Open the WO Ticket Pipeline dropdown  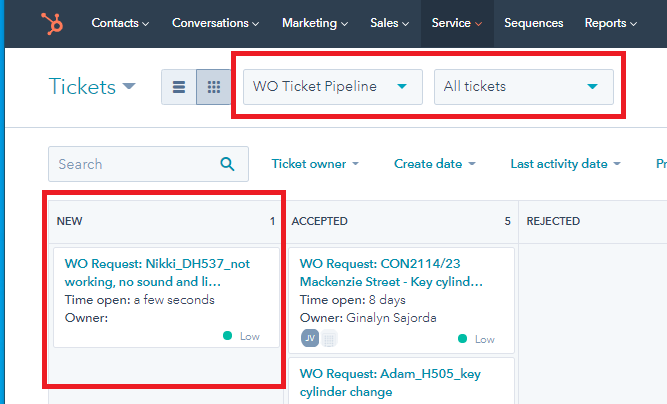coord(332,86)
